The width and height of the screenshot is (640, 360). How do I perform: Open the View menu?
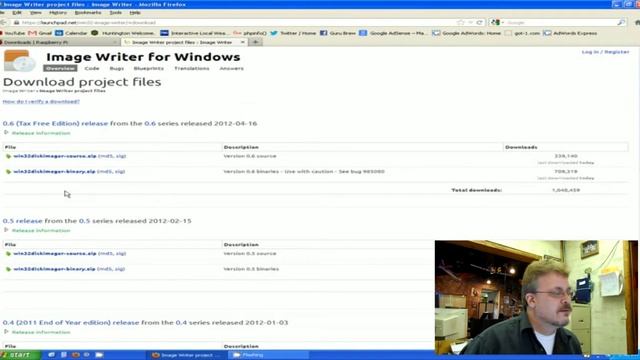[x=36, y=13]
